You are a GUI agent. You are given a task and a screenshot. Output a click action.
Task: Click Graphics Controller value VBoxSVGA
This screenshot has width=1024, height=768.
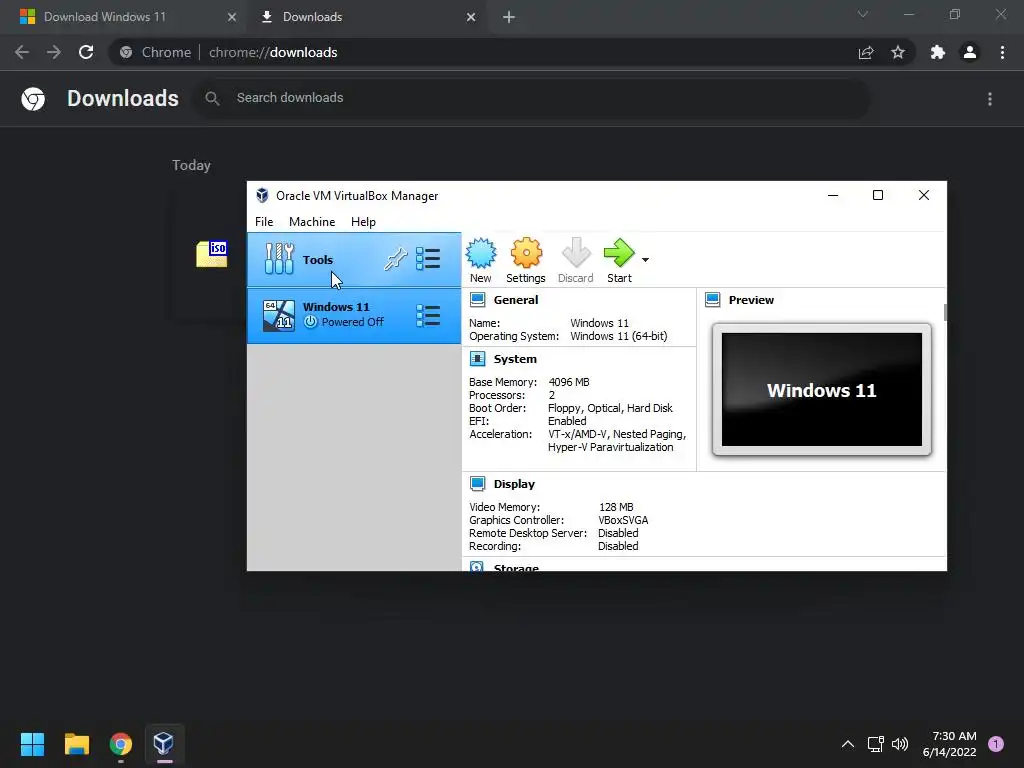(623, 520)
